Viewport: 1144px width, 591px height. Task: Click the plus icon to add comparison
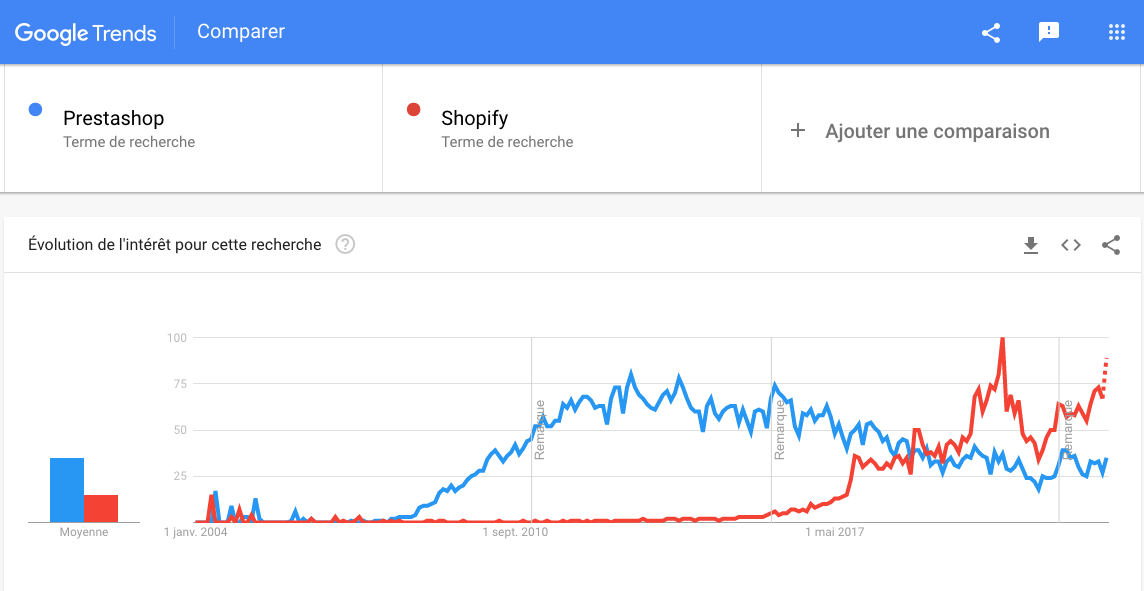click(798, 131)
